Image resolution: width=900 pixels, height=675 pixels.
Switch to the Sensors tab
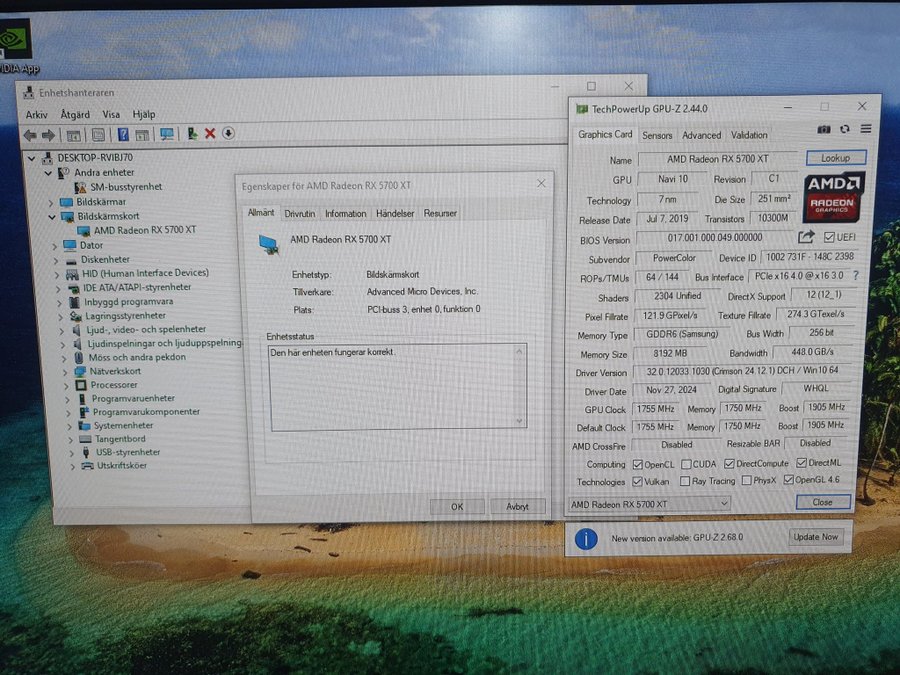(657, 135)
